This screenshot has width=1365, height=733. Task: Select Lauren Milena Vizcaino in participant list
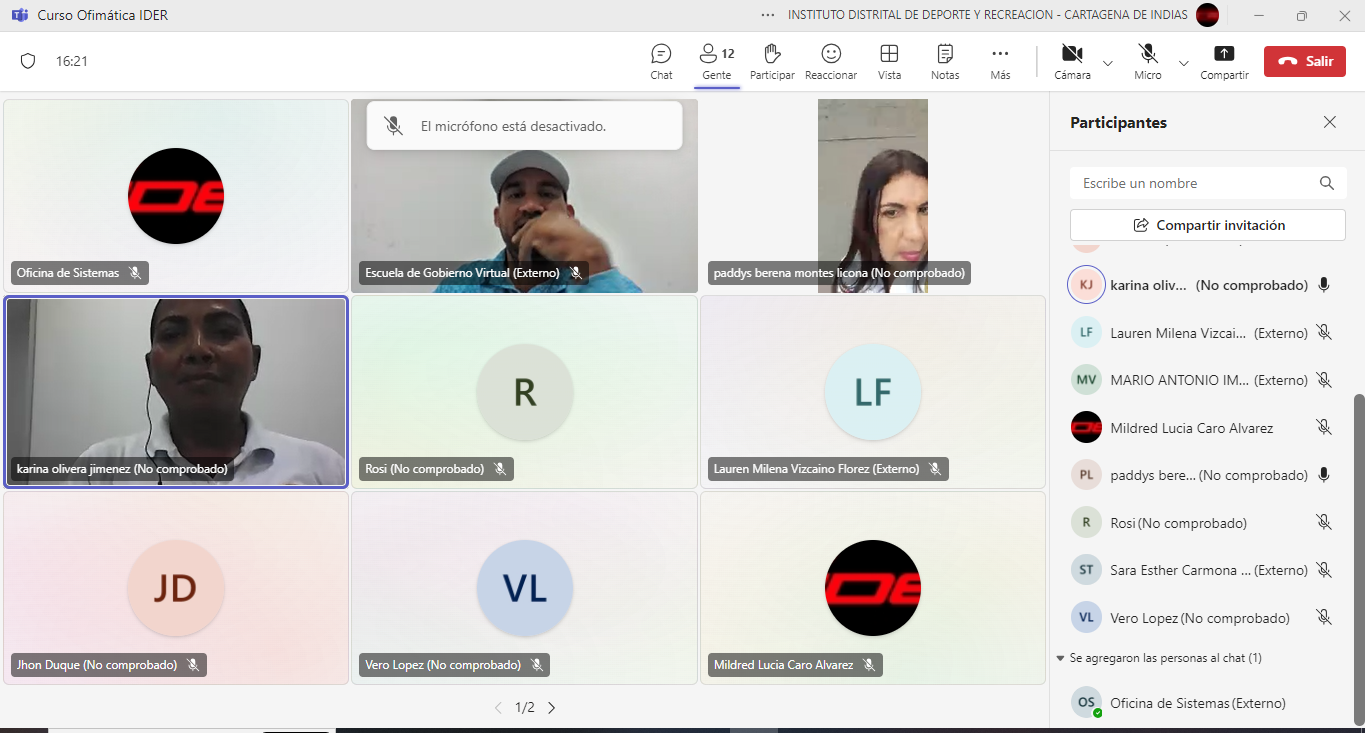click(x=1200, y=332)
